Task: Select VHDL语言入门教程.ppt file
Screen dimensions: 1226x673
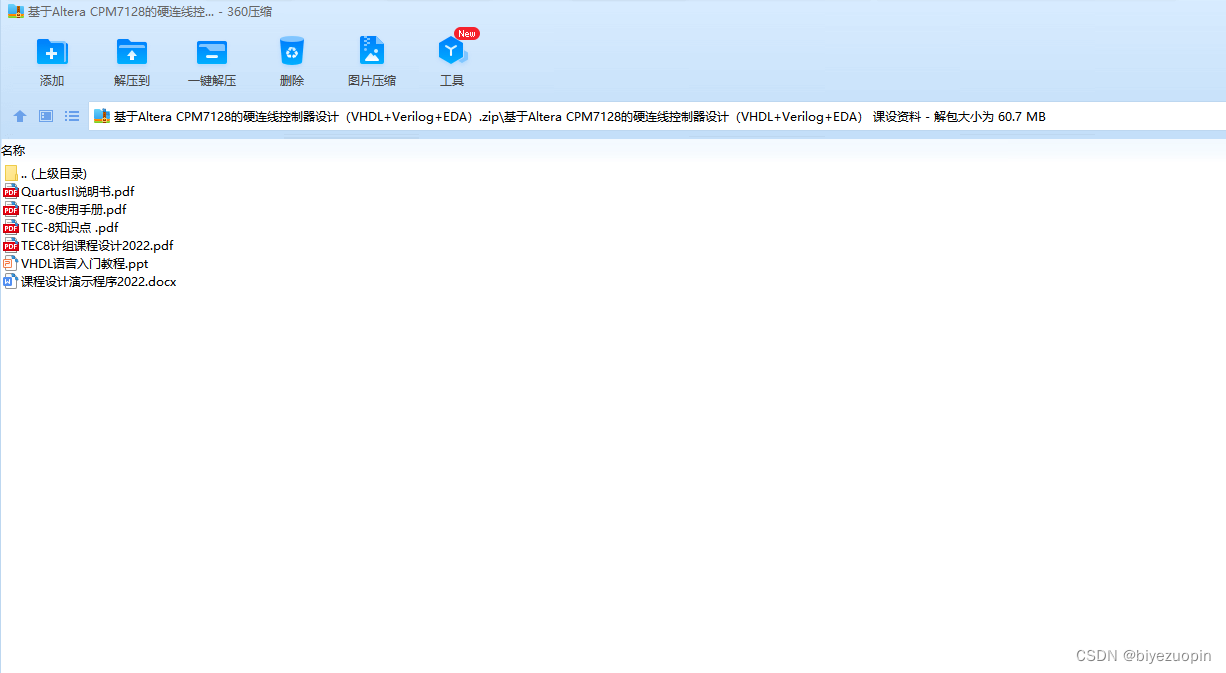Action: pos(76,263)
